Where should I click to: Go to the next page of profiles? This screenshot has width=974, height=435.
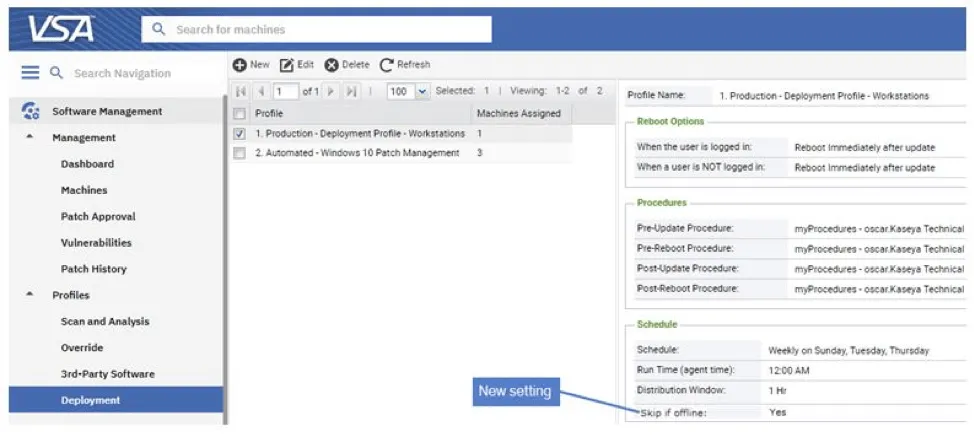331,91
